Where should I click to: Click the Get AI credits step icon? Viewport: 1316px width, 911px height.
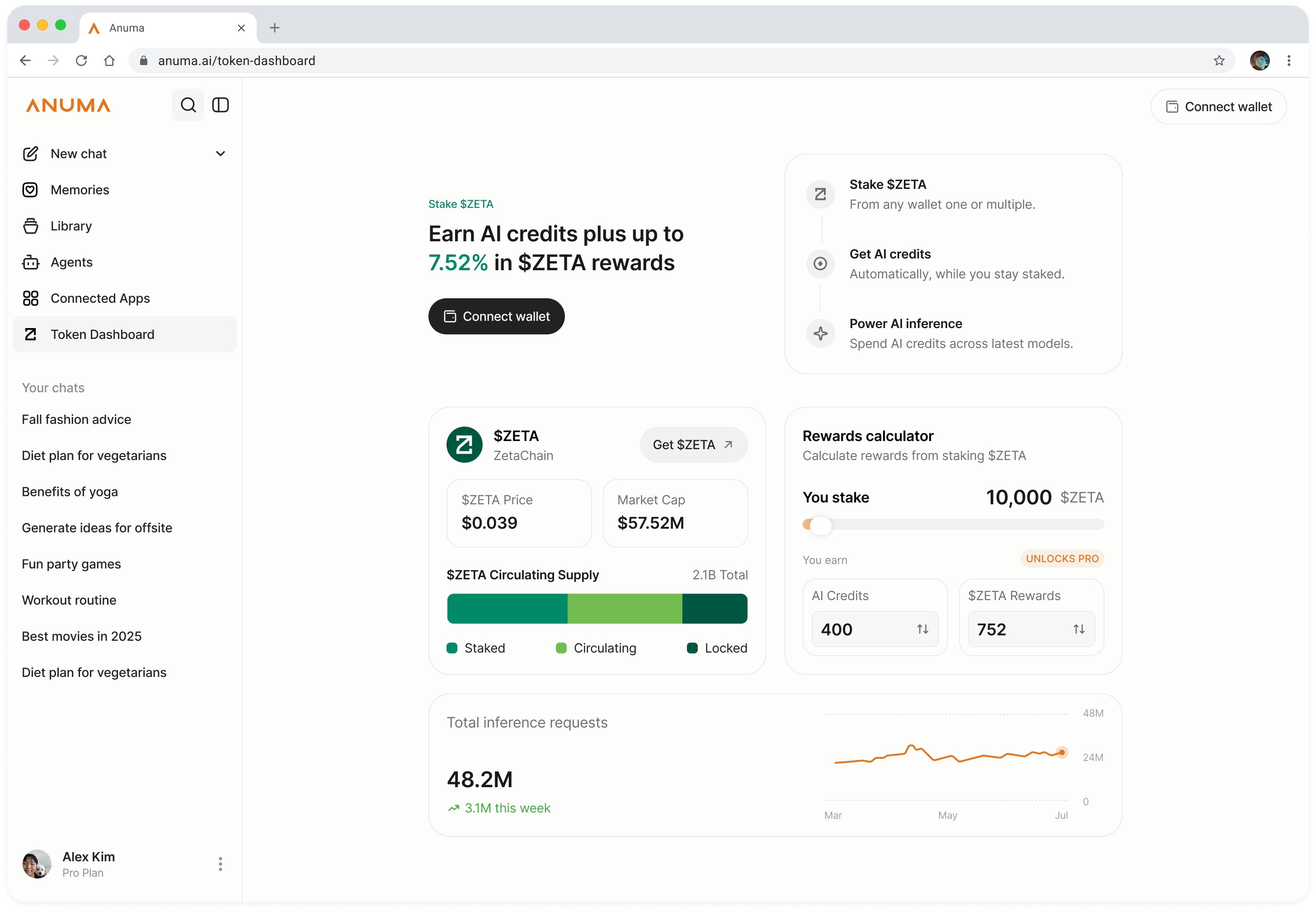point(820,264)
